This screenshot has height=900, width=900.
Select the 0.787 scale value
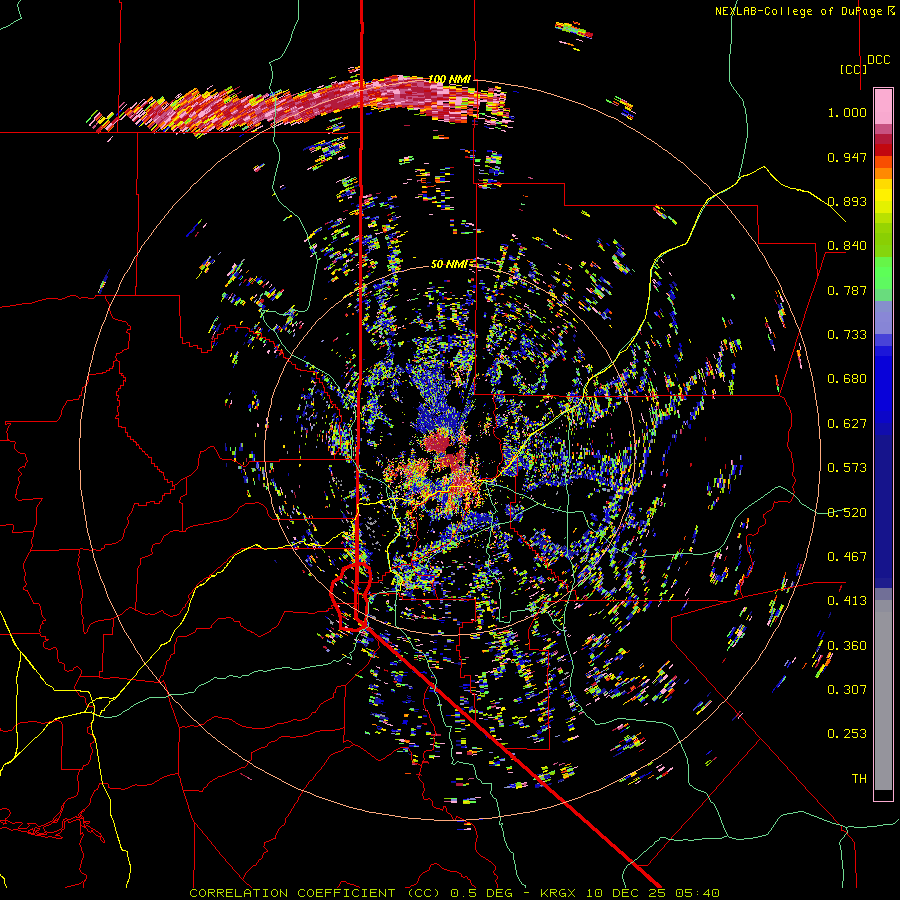tap(847, 290)
